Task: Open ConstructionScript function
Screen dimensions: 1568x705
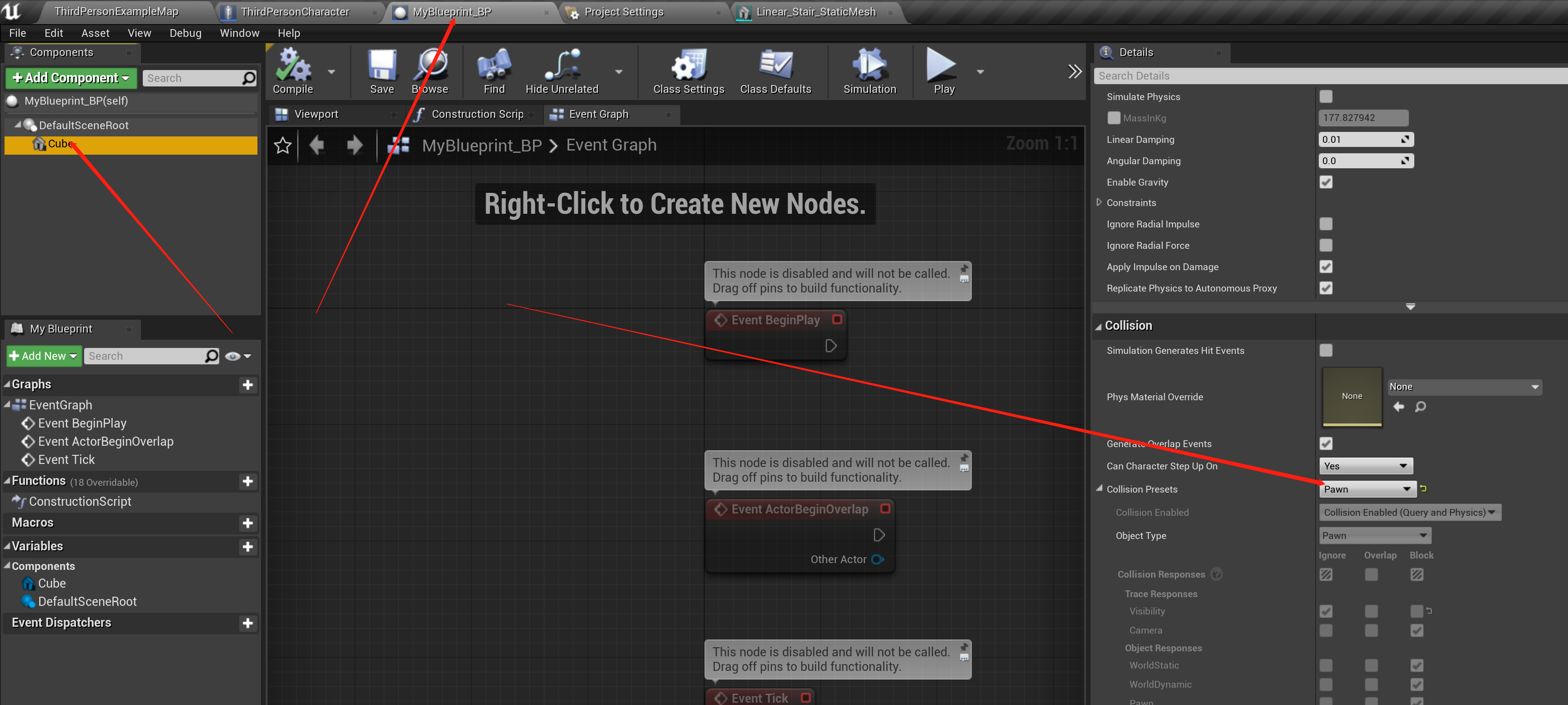Action: (x=80, y=502)
